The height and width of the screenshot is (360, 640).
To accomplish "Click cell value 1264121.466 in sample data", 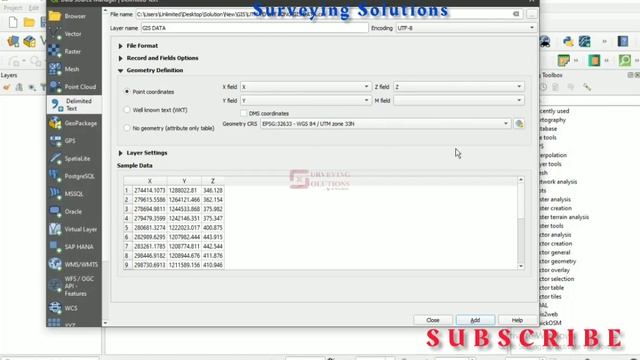I will click(184, 200).
